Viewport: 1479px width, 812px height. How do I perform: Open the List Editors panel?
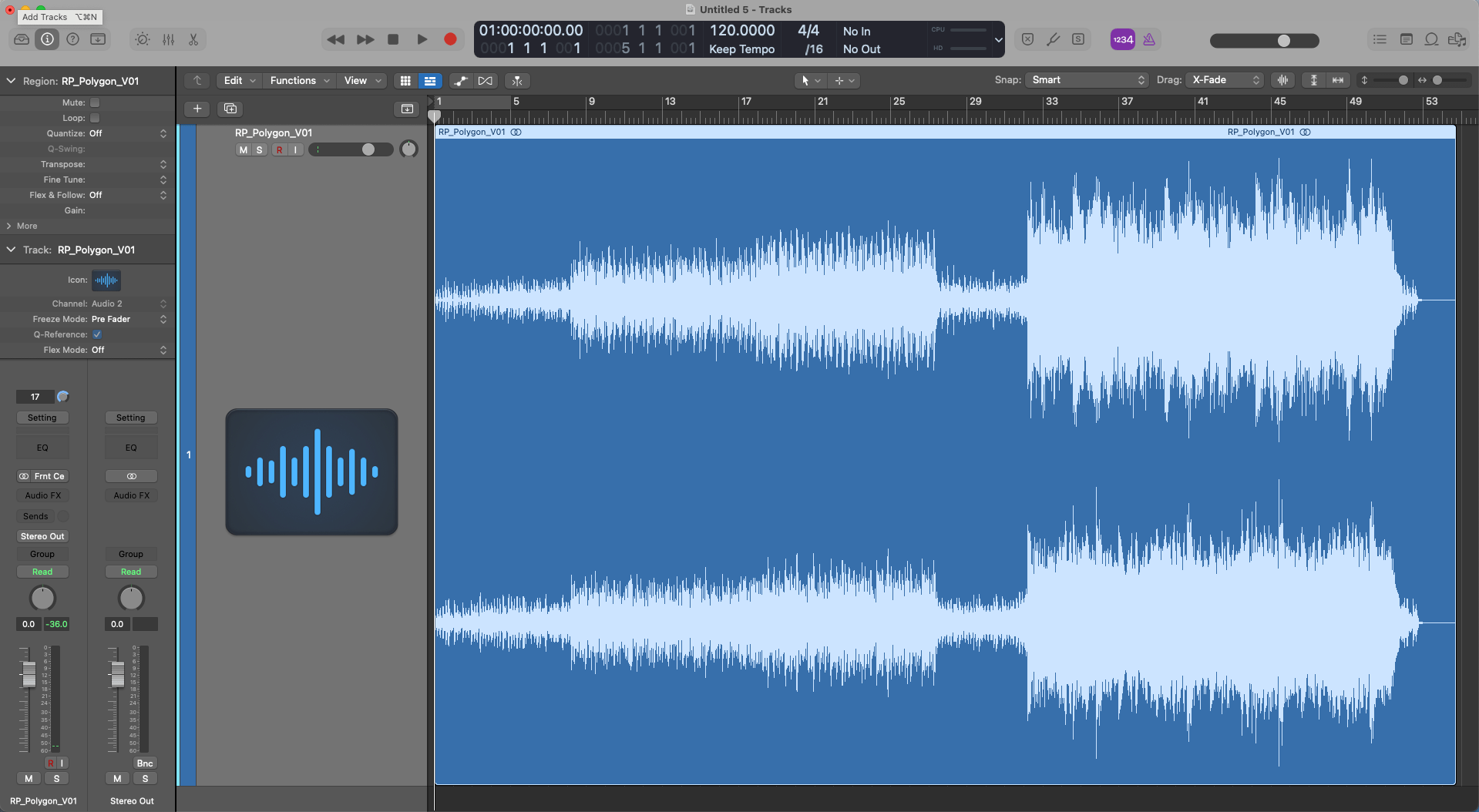(x=1380, y=39)
